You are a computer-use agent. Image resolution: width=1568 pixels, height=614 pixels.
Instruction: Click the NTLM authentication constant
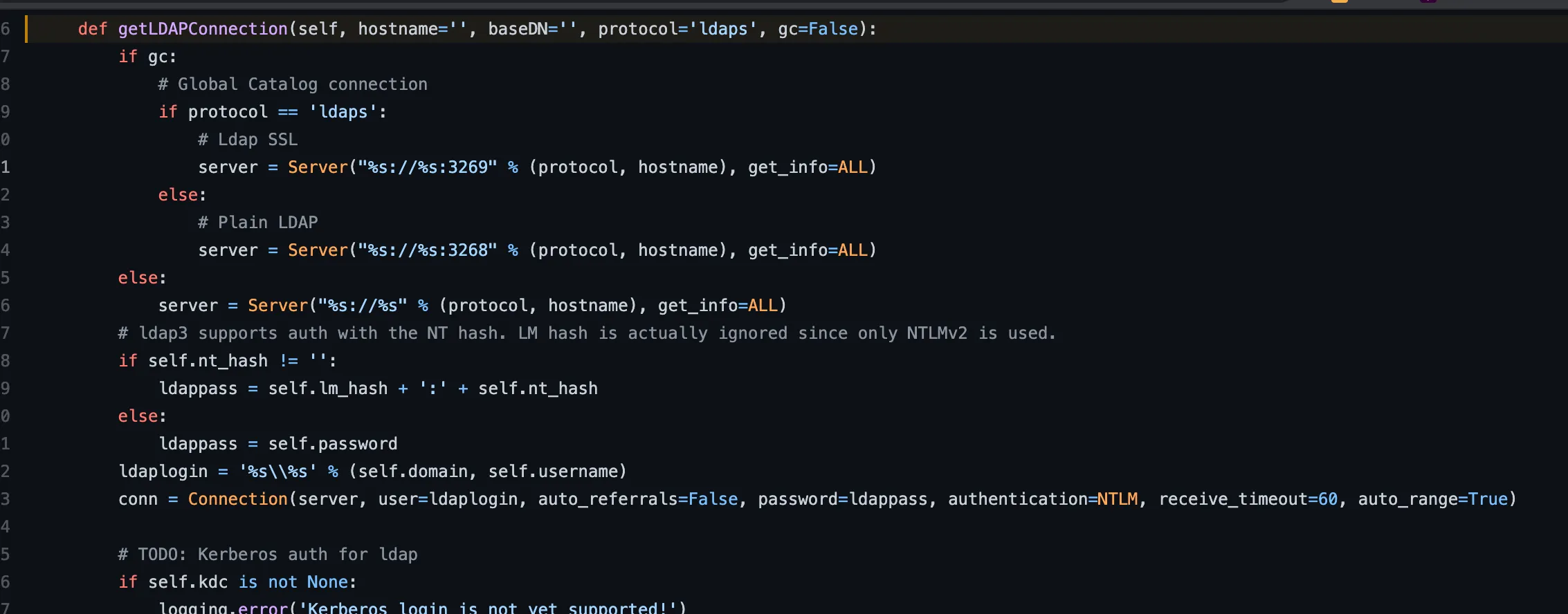pos(1117,499)
